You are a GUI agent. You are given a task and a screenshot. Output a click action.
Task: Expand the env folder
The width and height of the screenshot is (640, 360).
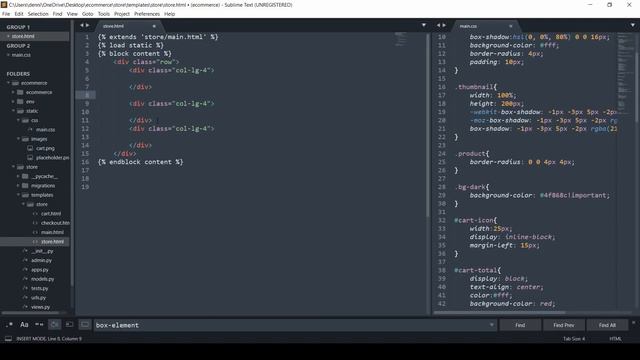(13, 102)
